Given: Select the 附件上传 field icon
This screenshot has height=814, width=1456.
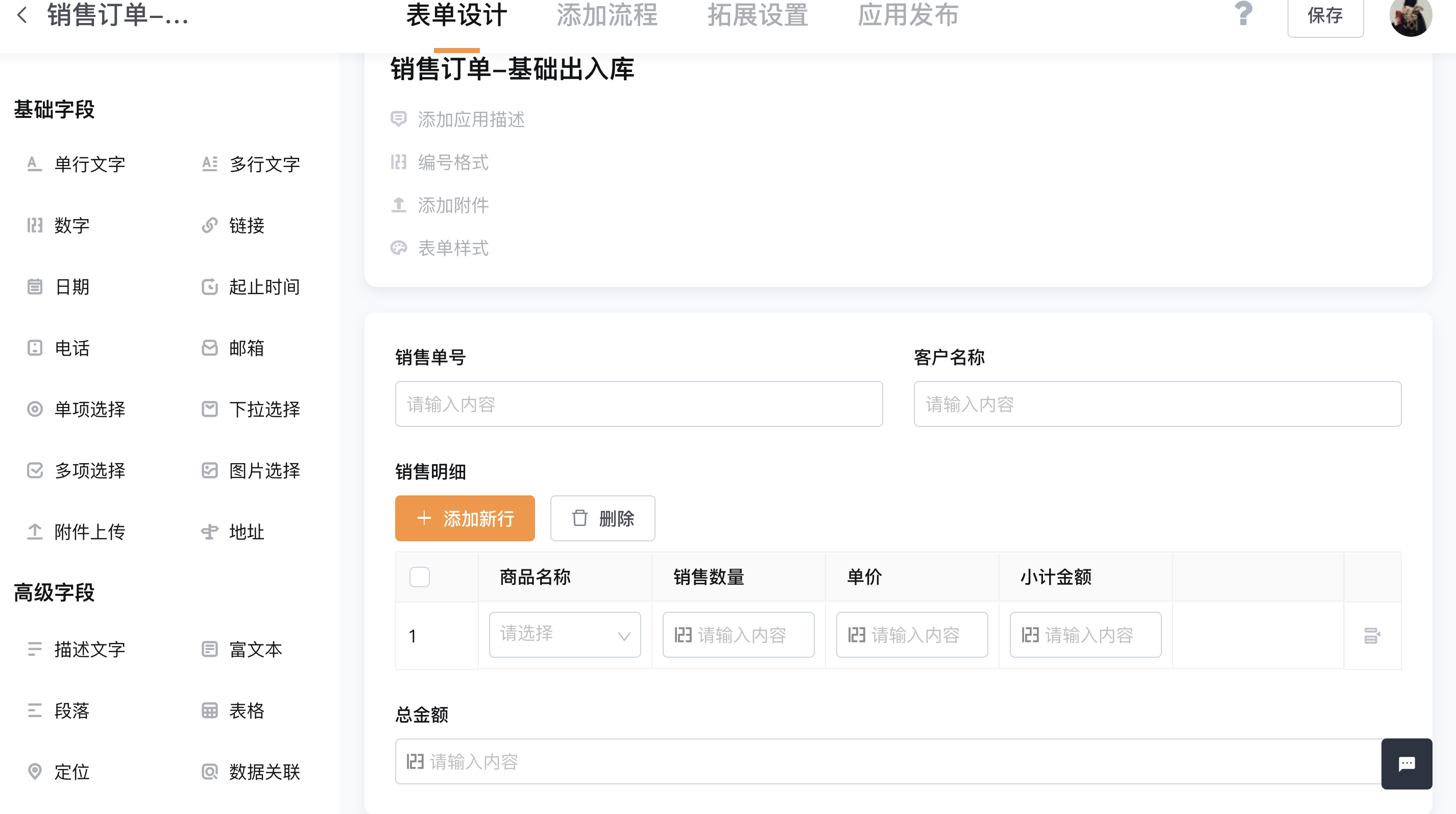Looking at the screenshot, I should pyautogui.click(x=35, y=532).
